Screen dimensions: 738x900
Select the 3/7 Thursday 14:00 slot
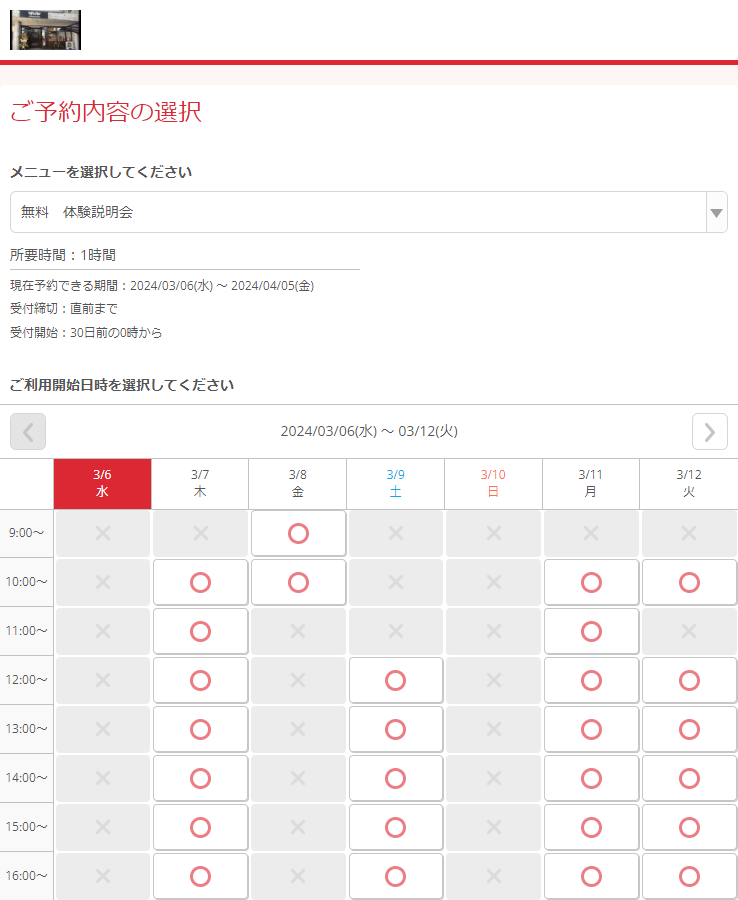point(200,778)
